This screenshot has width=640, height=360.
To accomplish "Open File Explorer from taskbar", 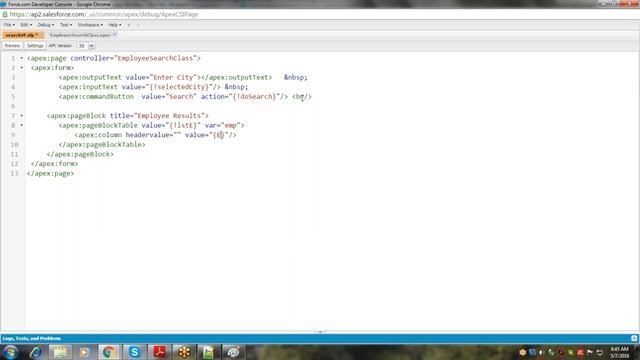I will (x=60, y=352).
